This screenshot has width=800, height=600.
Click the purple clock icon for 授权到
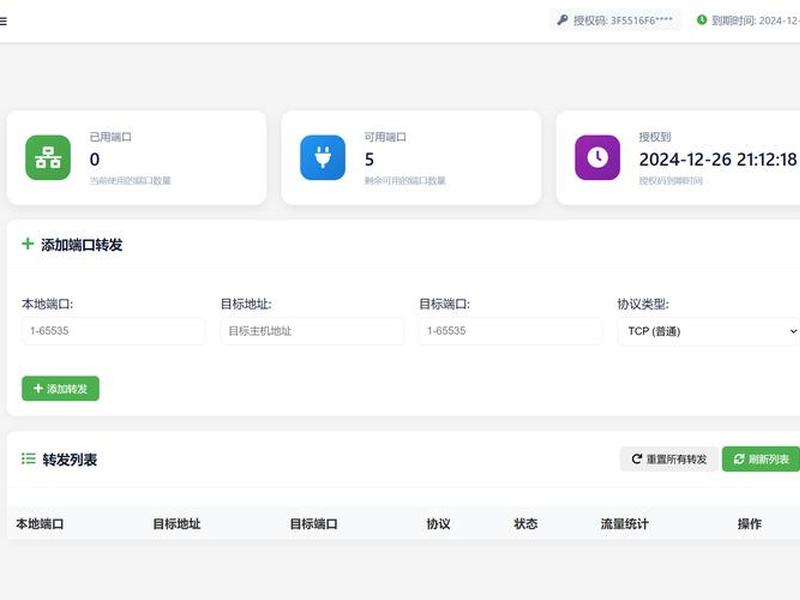click(x=597, y=158)
